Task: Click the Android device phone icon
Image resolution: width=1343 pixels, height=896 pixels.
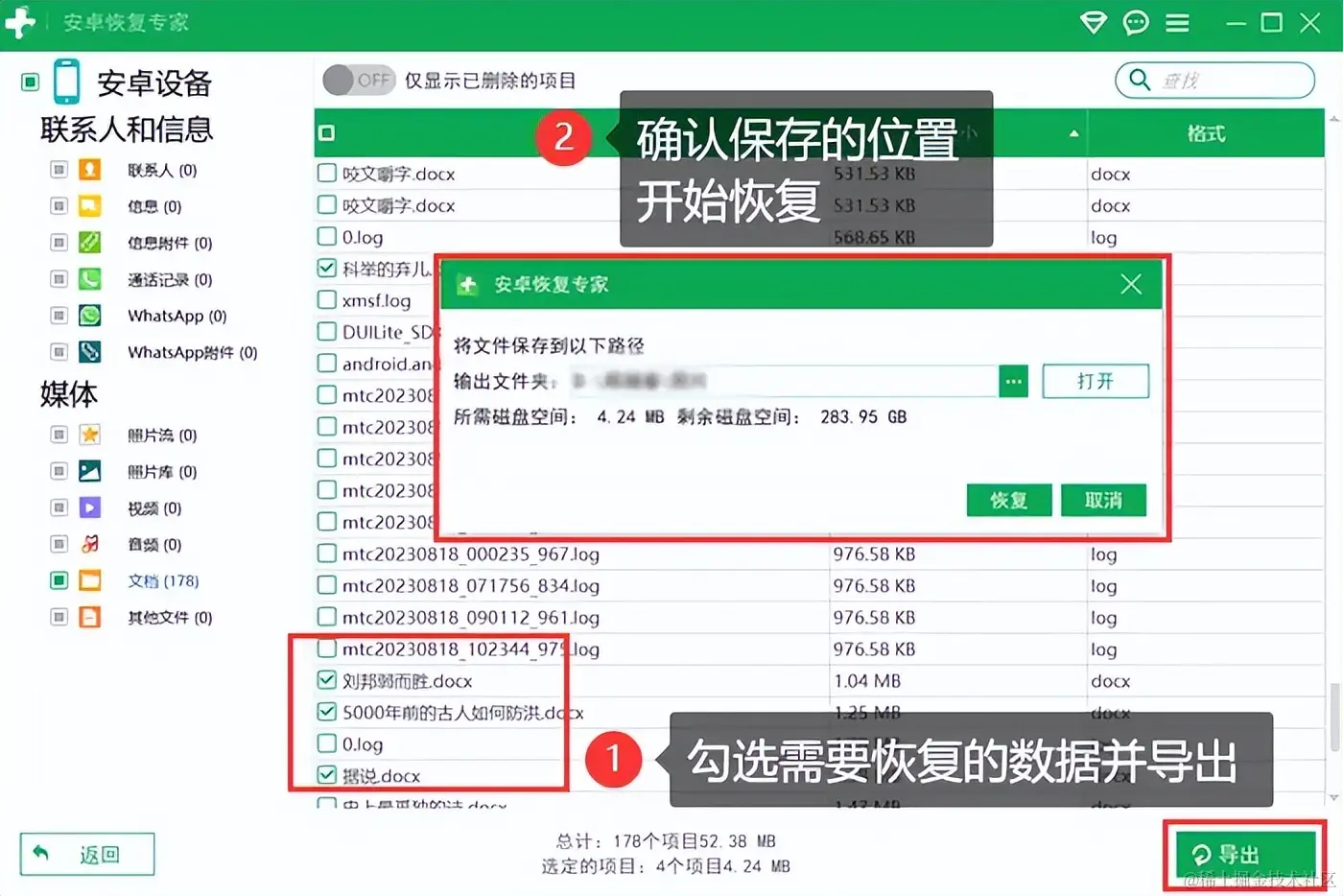Action: 66,82
